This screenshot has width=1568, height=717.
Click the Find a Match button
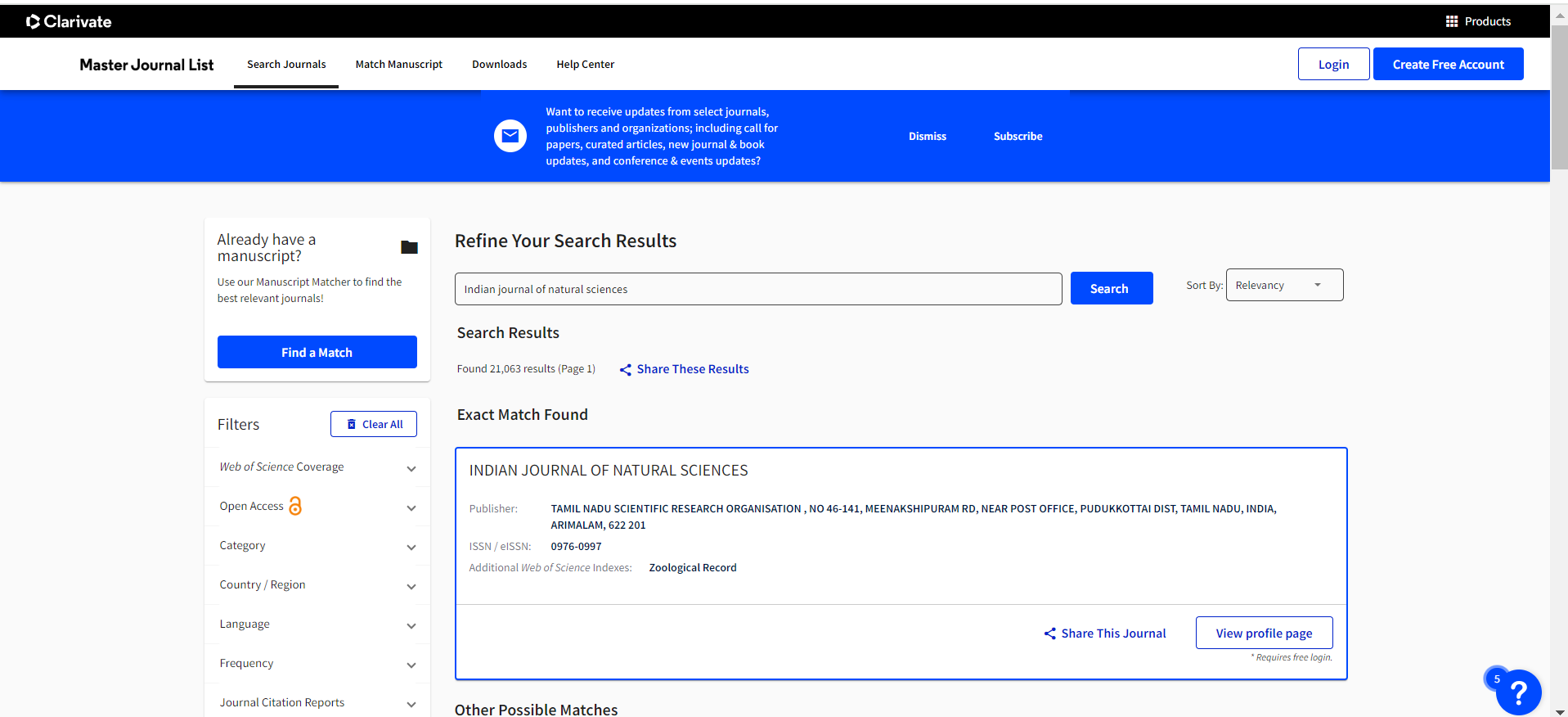(317, 352)
